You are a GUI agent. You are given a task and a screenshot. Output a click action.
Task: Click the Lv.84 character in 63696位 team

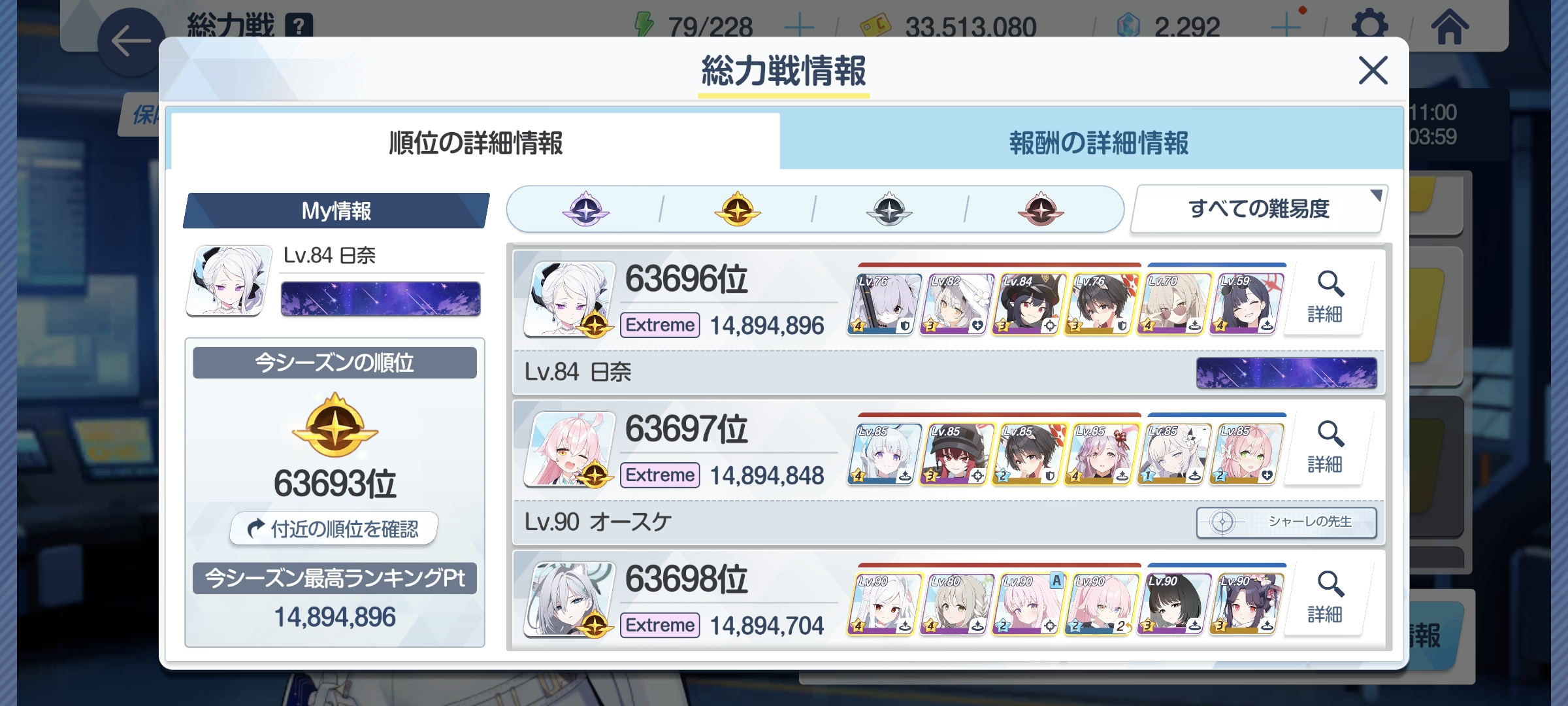pyautogui.click(x=1031, y=304)
